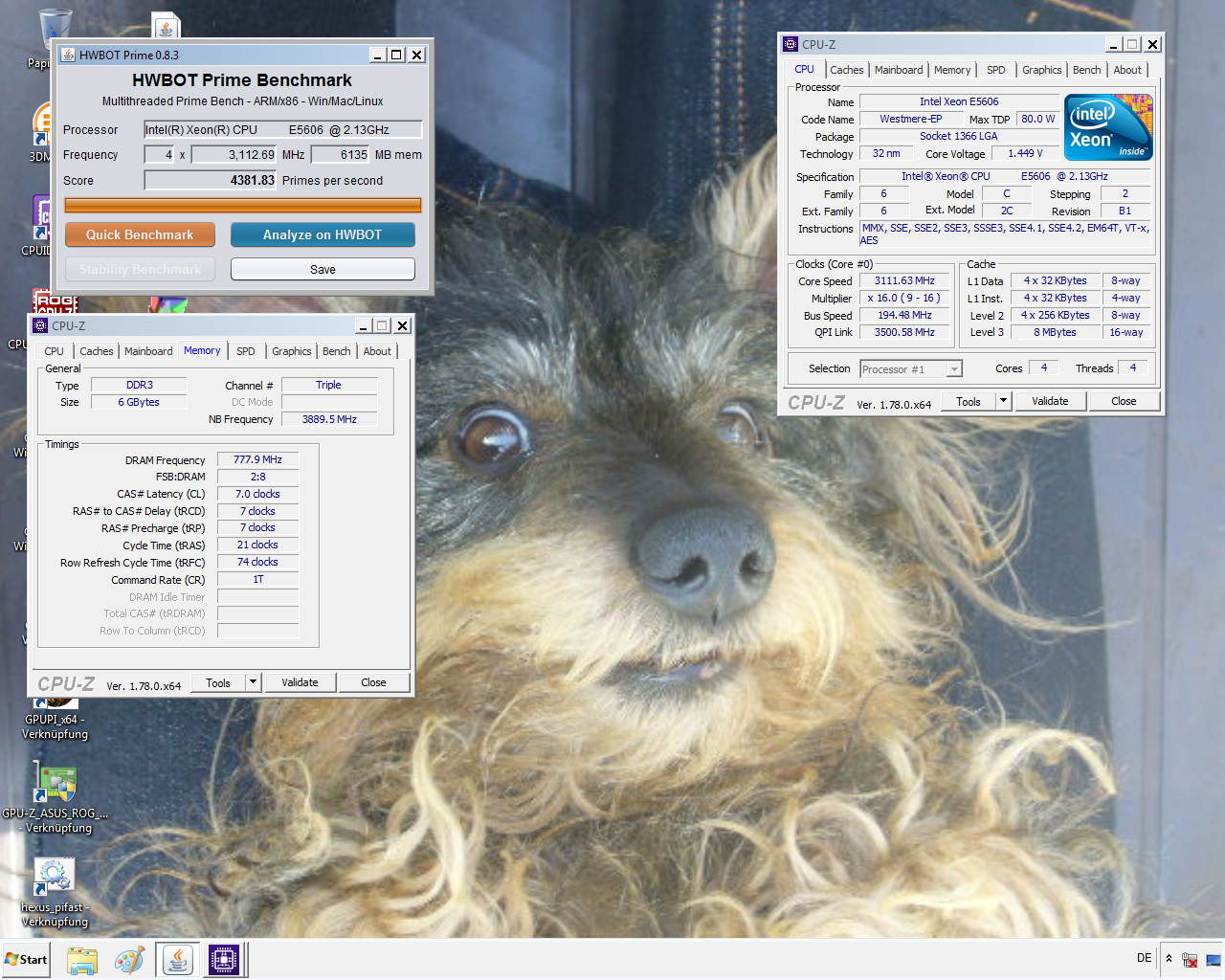Image resolution: width=1225 pixels, height=980 pixels.
Task: Click CPU-Z CPU window title icon
Action: tap(791, 44)
